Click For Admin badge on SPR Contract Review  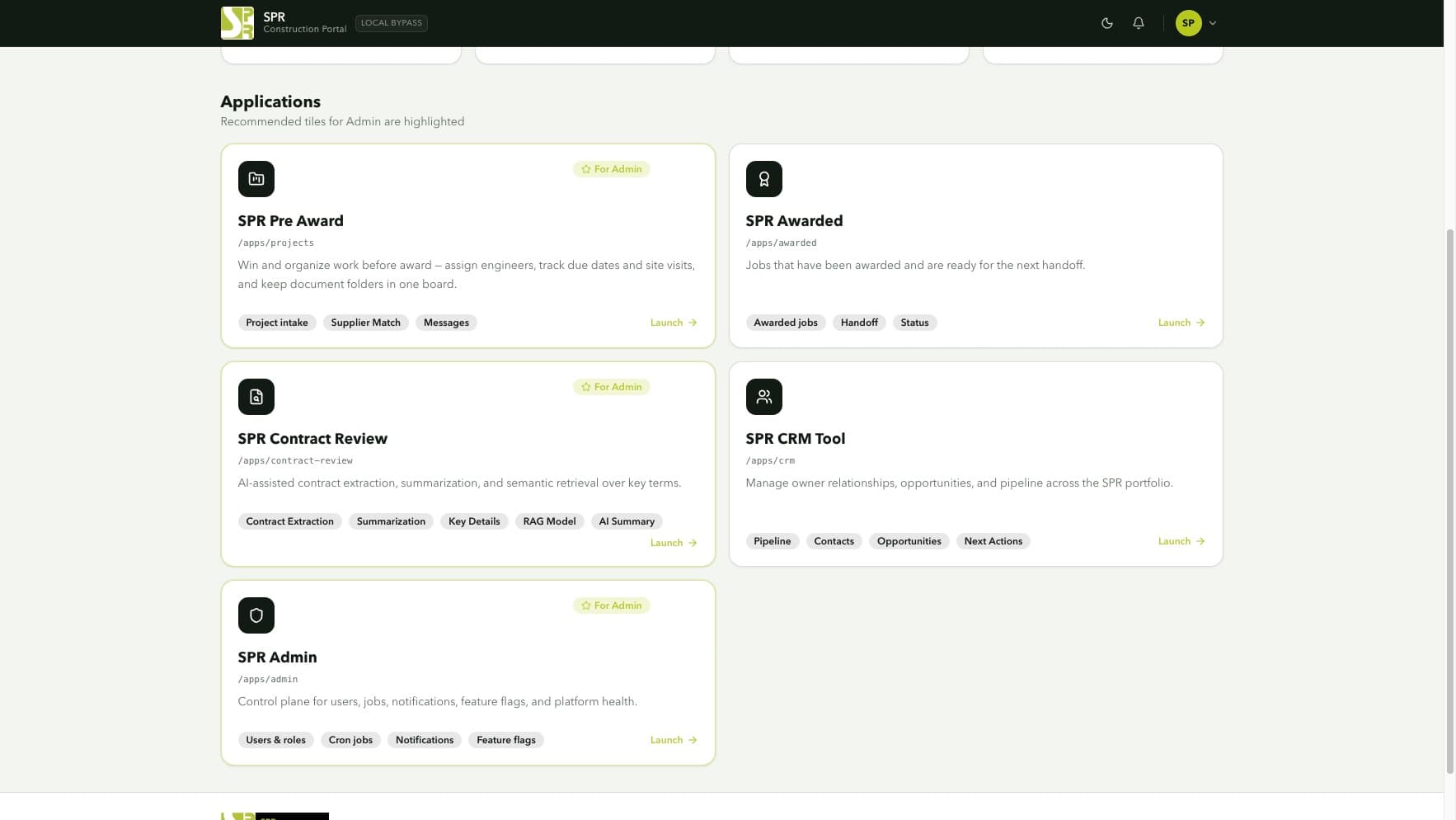click(x=611, y=387)
